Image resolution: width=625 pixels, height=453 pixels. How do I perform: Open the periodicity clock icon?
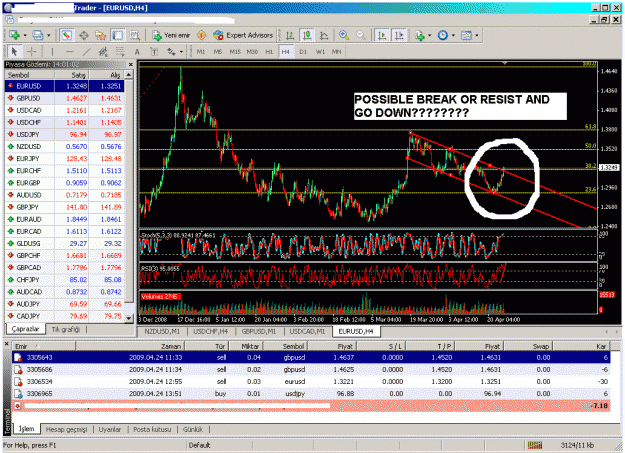(x=443, y=35)
